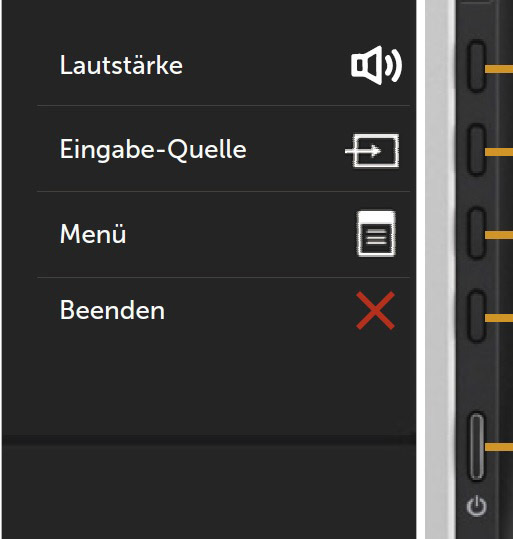Push the monitor button beside Menü
The height and width of the screenshot is (539, 513).
coord(477,233)
